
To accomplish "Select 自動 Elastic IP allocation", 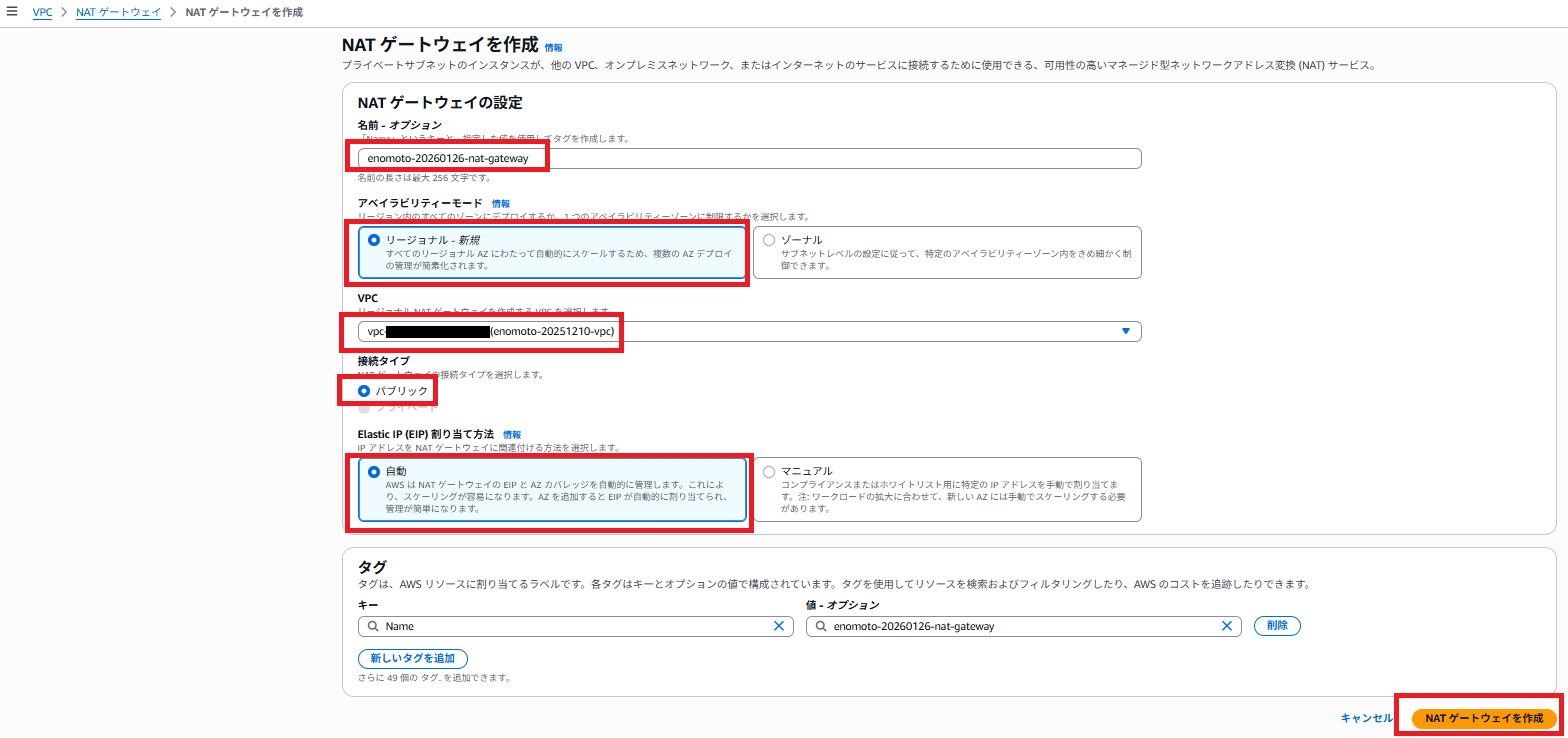I will coord(374,471).
